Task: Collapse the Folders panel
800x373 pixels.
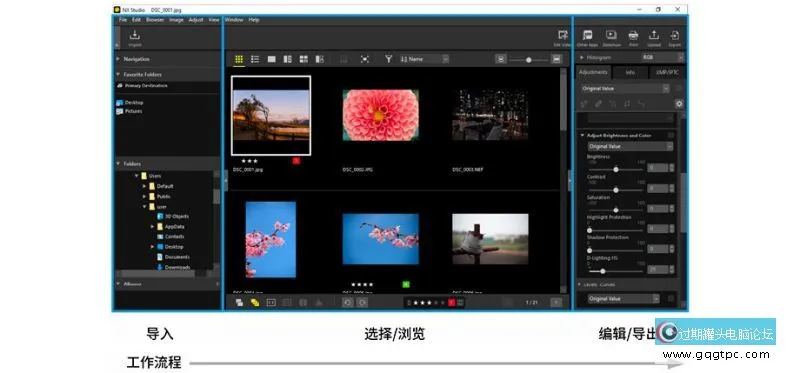Action: pyautogui.click(x=118, y=164)
